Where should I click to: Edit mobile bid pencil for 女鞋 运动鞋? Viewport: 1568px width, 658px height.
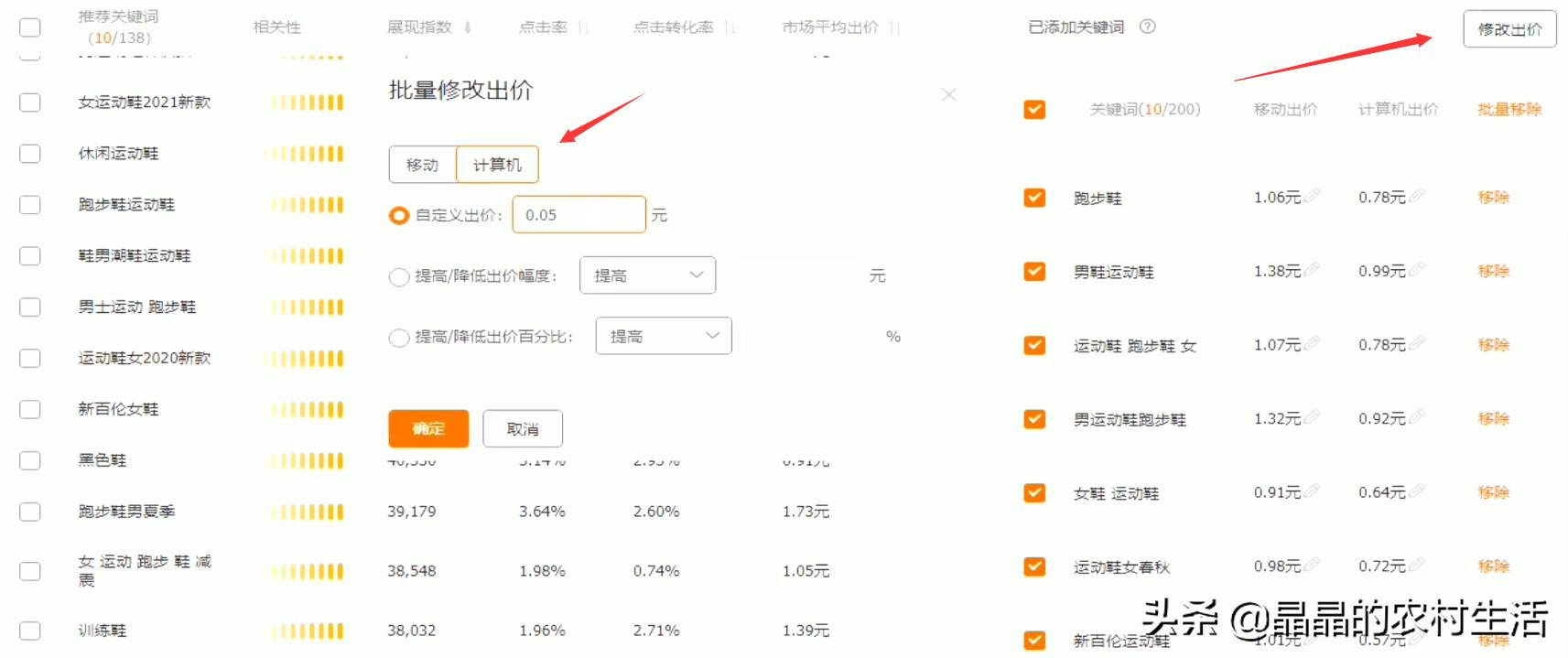click(1312, 491)
